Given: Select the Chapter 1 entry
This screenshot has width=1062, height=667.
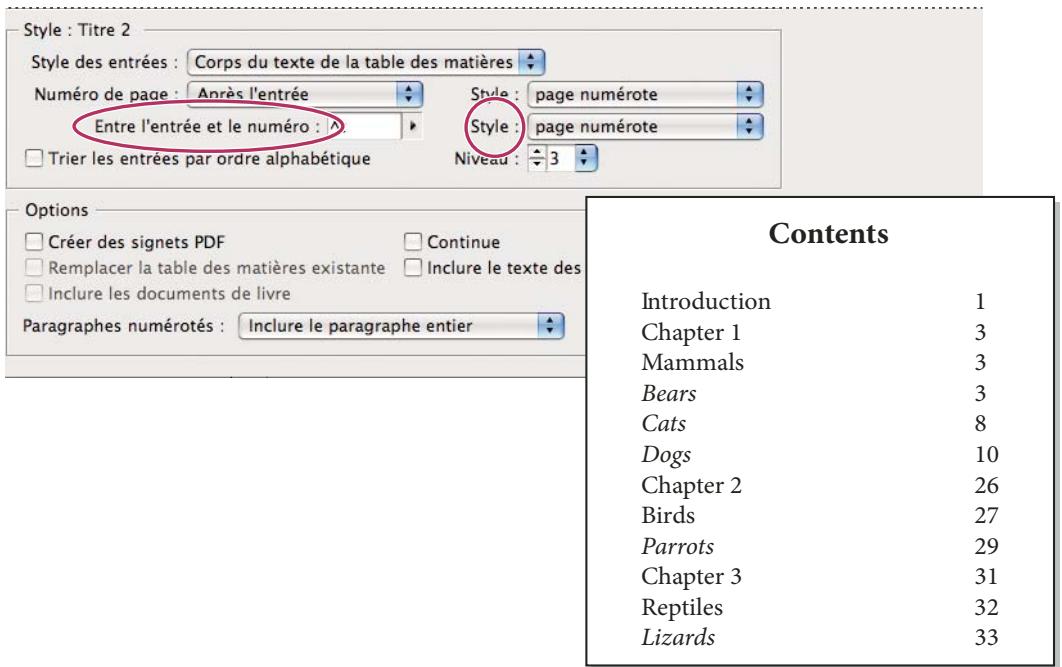Looking at the screenshot, I should pos(691,332).
